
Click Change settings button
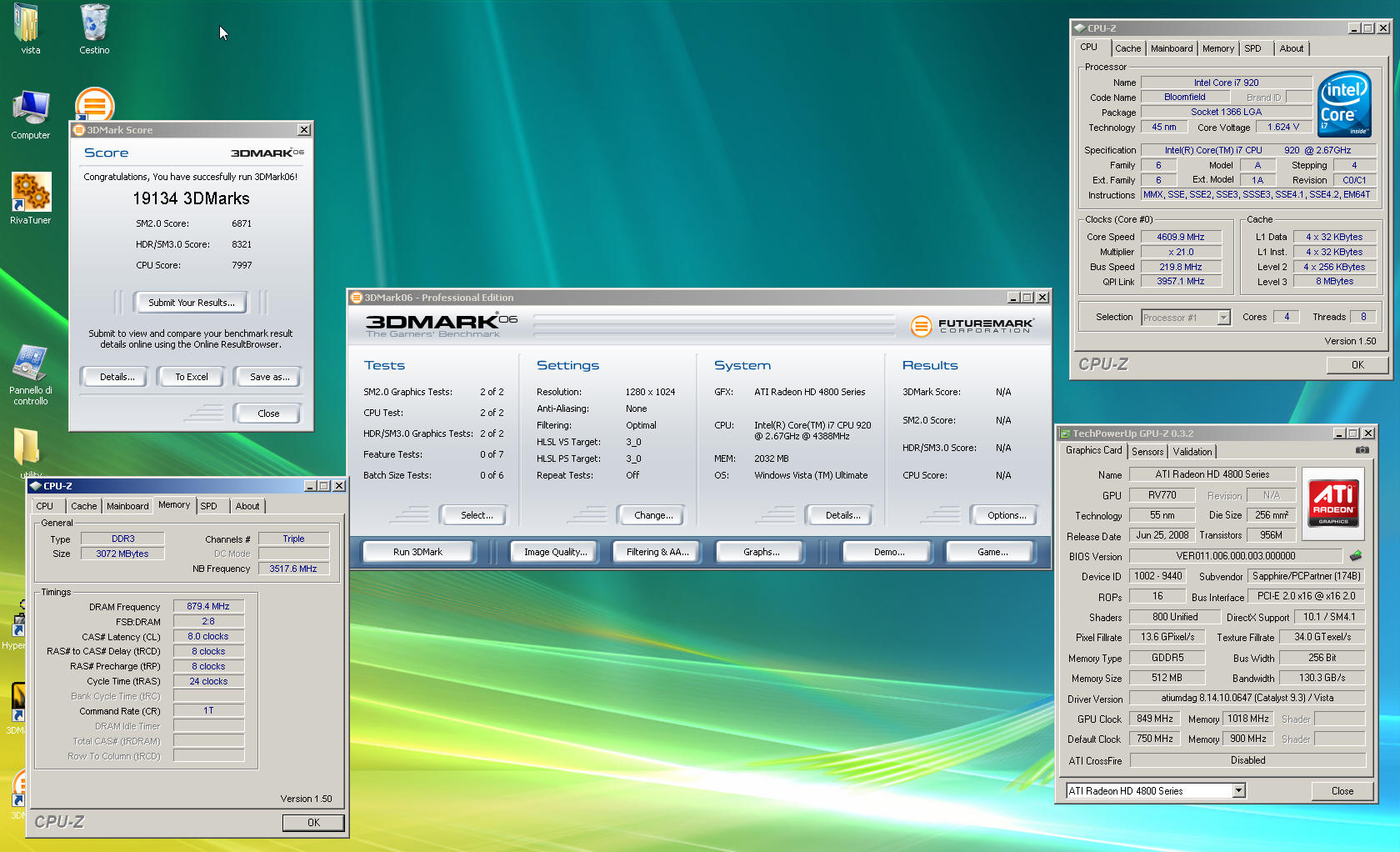(x=653, y=515)
